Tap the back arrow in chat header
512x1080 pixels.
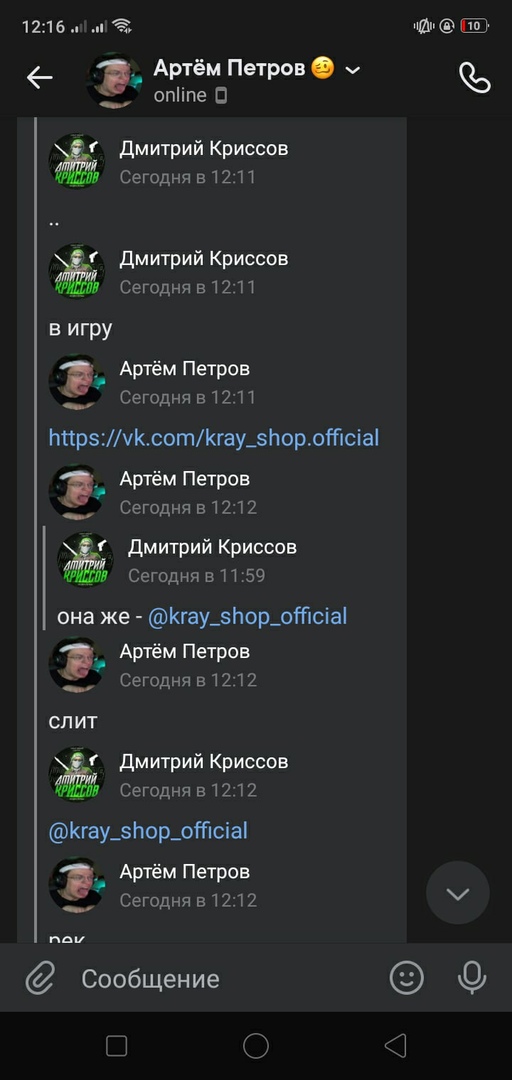(x=39, y=78)
